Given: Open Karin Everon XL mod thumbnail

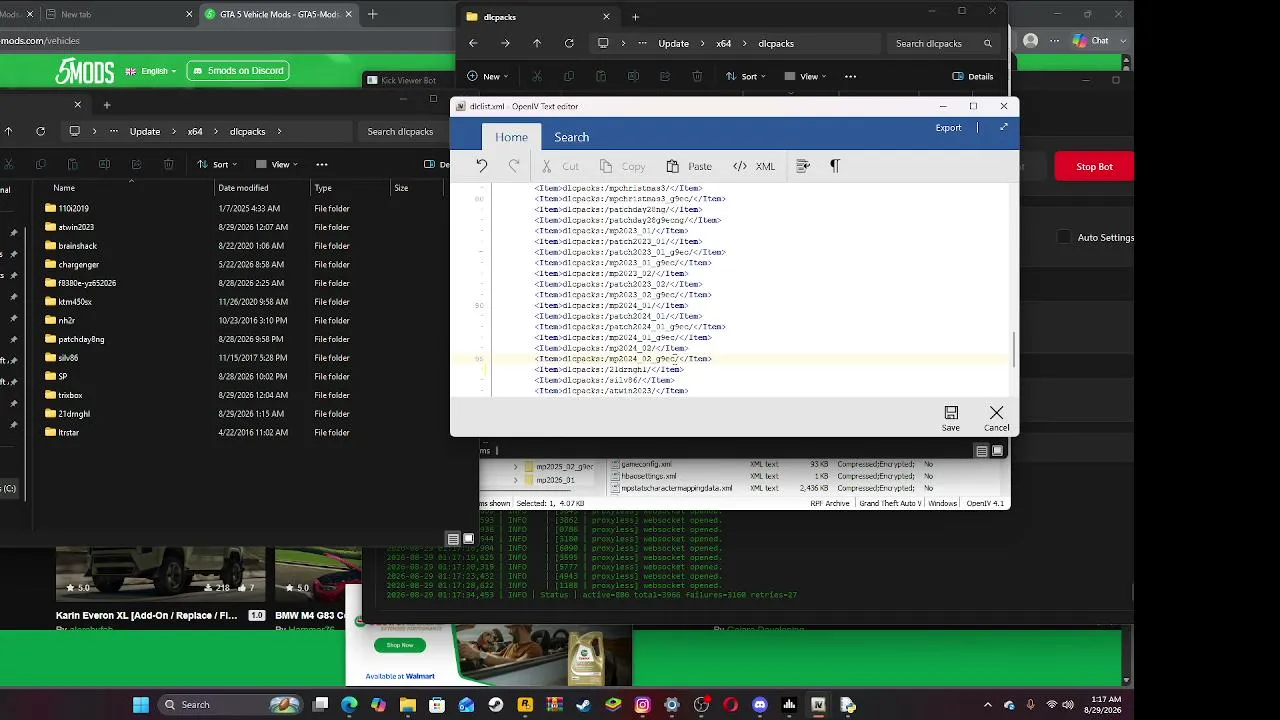Looking at the screenshot, I should click(160, 572).
